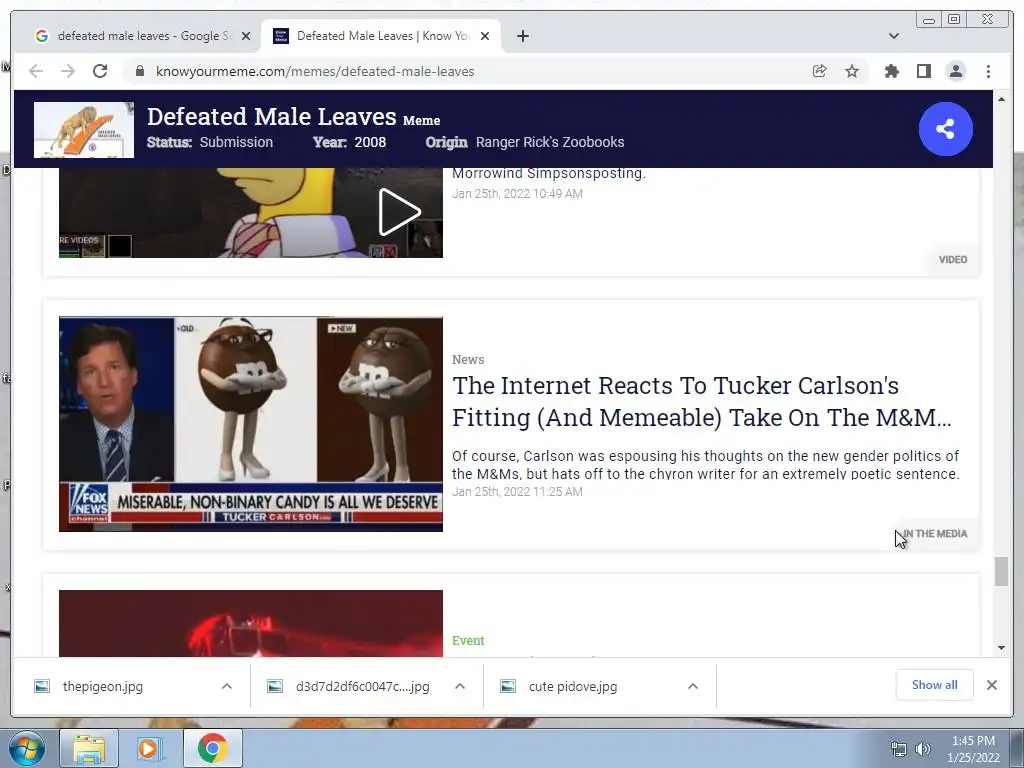The height and width of the screenshot is (768, 1024).
Task: Open the Windows Start menu
Action: coord(27,748)
